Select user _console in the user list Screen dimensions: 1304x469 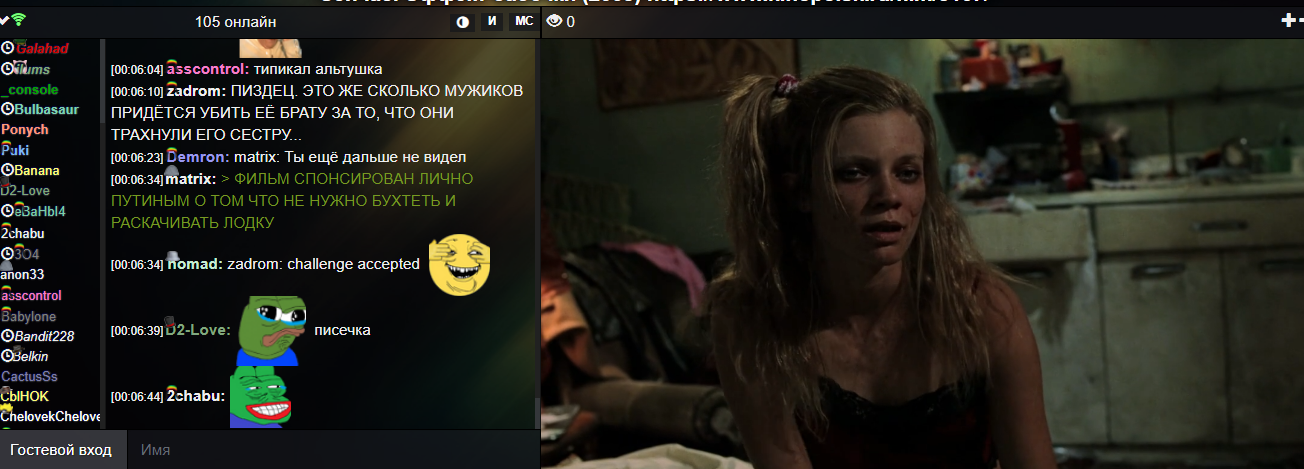pos(30,89)
